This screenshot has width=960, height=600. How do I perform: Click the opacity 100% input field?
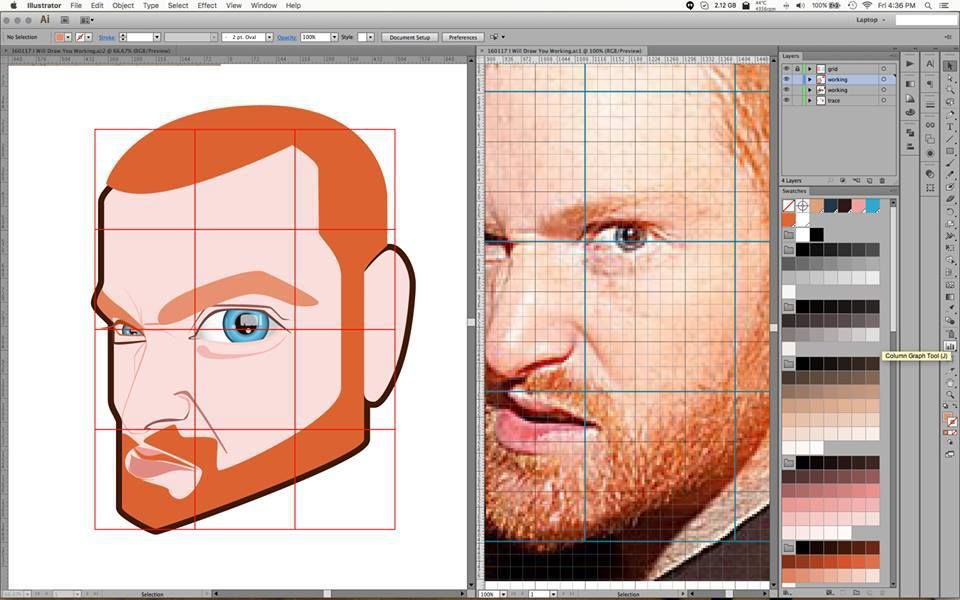[x=315, y=37]
